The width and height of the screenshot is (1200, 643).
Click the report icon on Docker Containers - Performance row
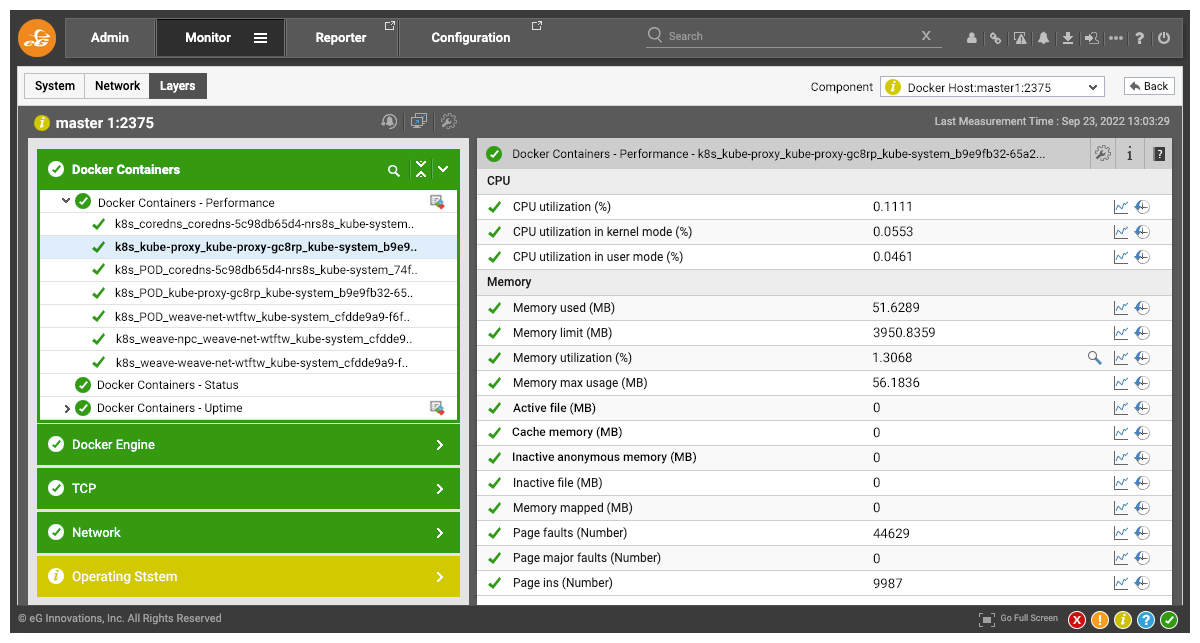(437, 202)
